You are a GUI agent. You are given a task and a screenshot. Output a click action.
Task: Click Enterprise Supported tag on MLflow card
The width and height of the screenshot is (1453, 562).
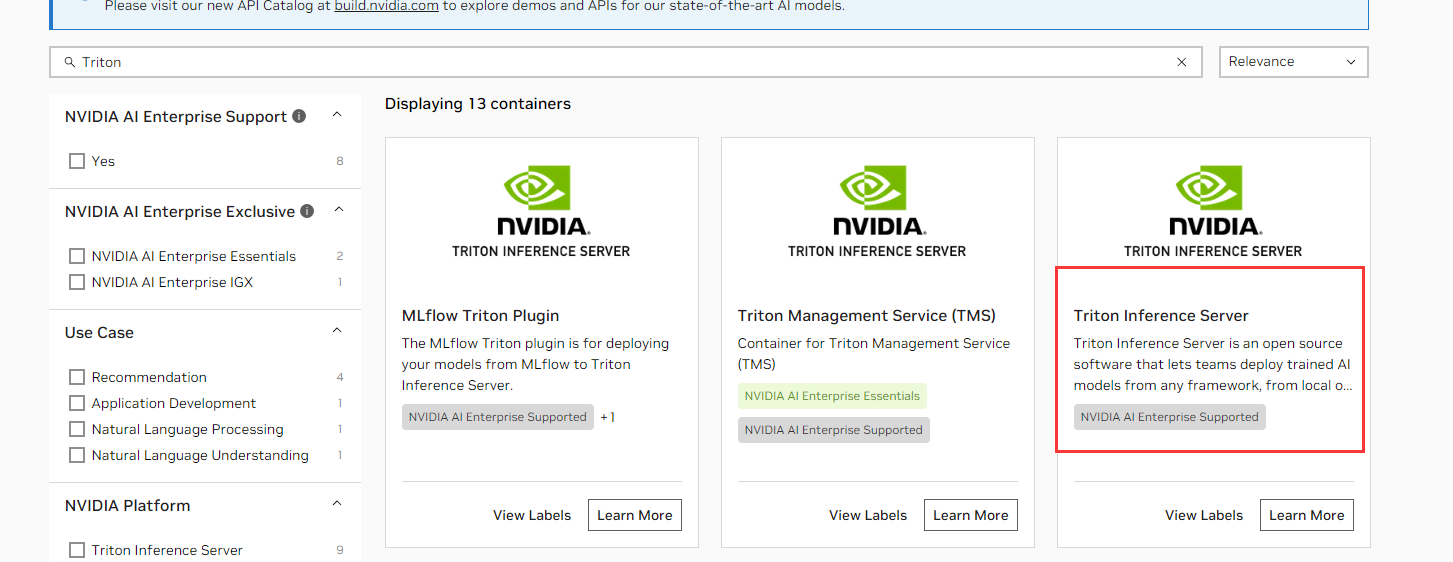coord(498,417)
